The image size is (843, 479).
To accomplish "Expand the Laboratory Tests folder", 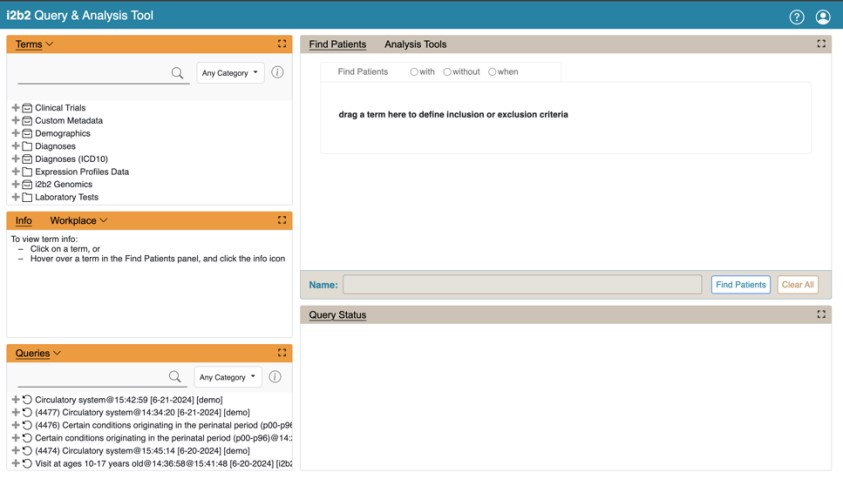I will (16, 197).
